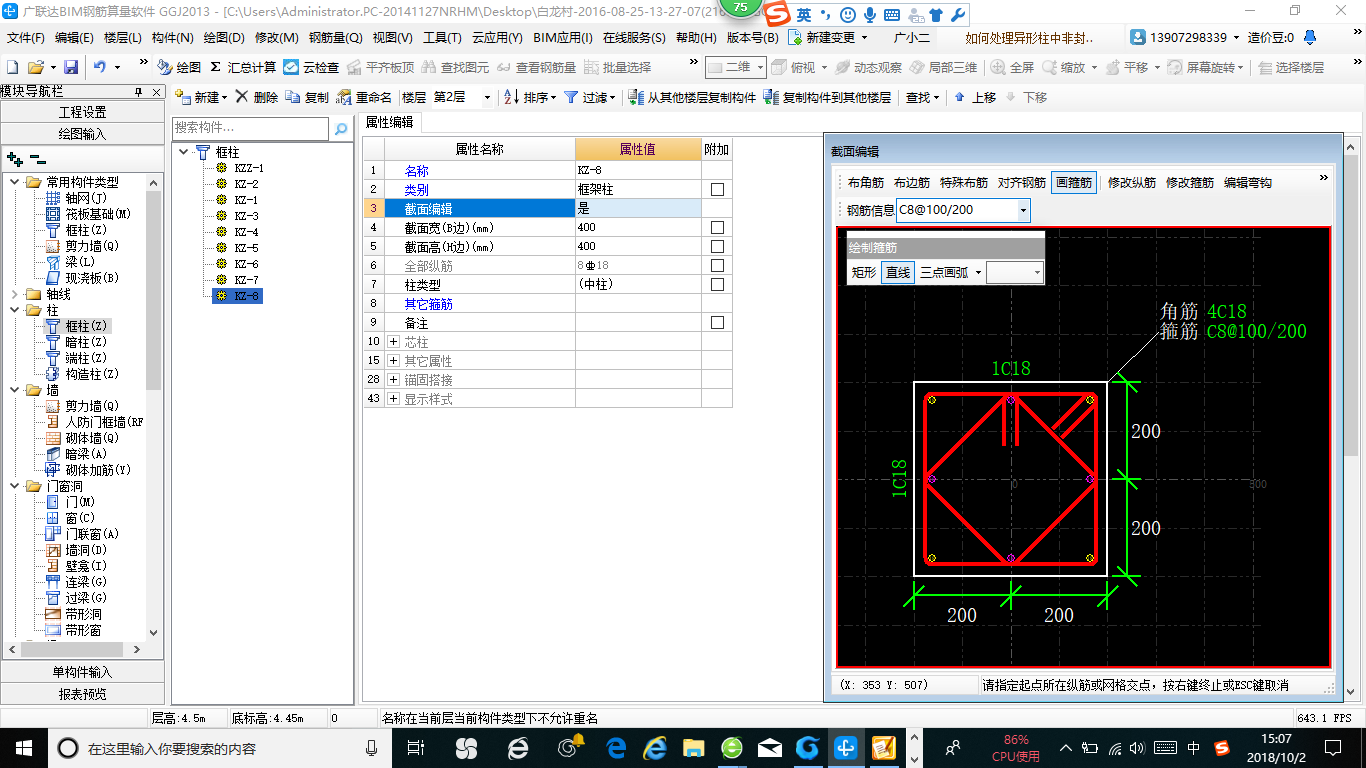Viewport: 1366px width, 768px height.
Task: Open the 楼层 第2层 floor dropdown
Action: pos(487,97)
